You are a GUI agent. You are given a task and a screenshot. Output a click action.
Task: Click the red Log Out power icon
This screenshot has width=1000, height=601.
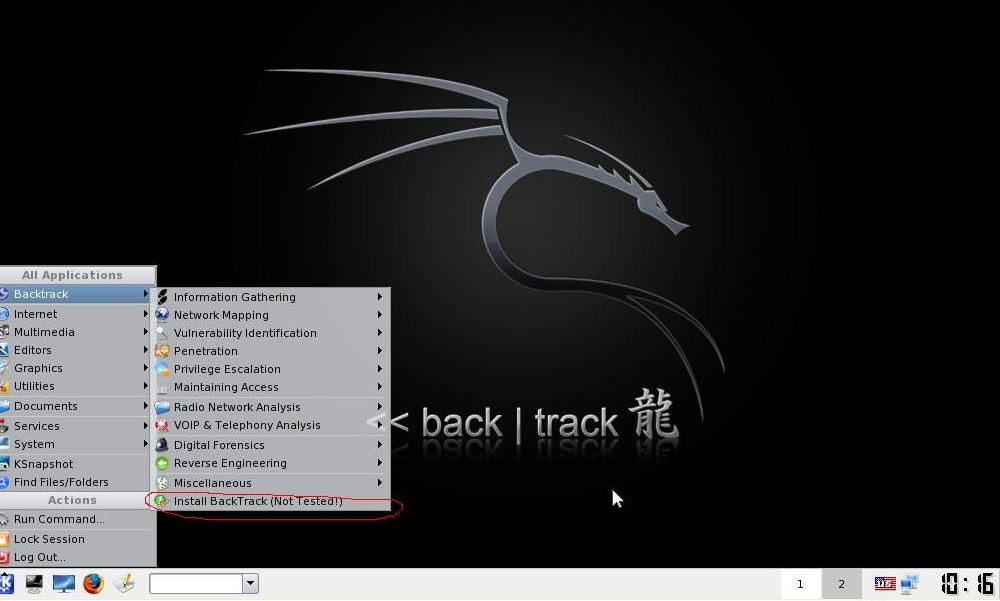(4, 557)
